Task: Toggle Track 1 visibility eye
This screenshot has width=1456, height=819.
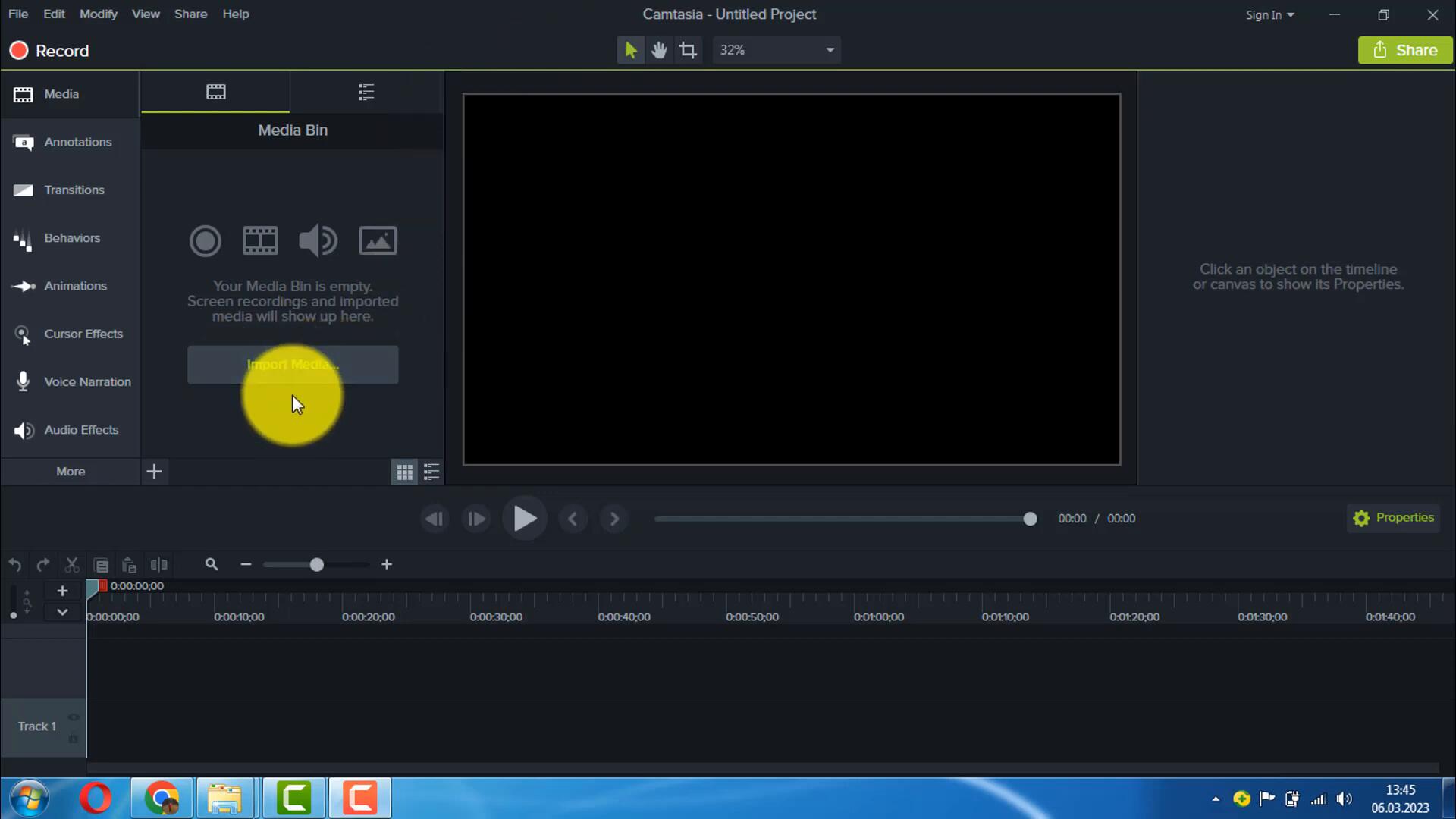Action: (x=74, y=717)
